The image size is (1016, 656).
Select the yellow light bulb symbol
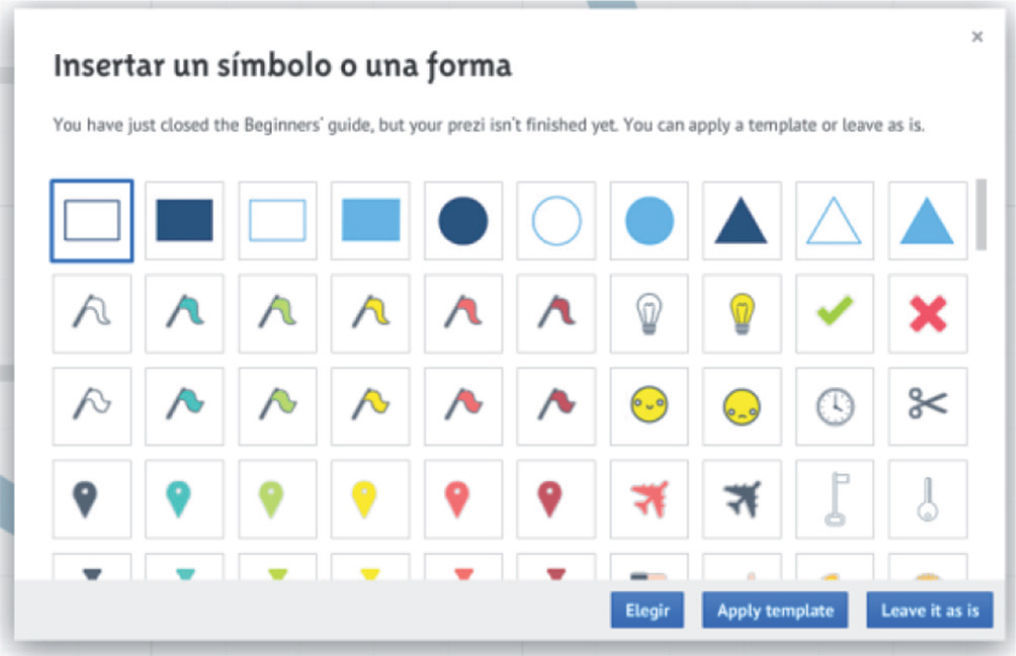(x=741, y=314)
